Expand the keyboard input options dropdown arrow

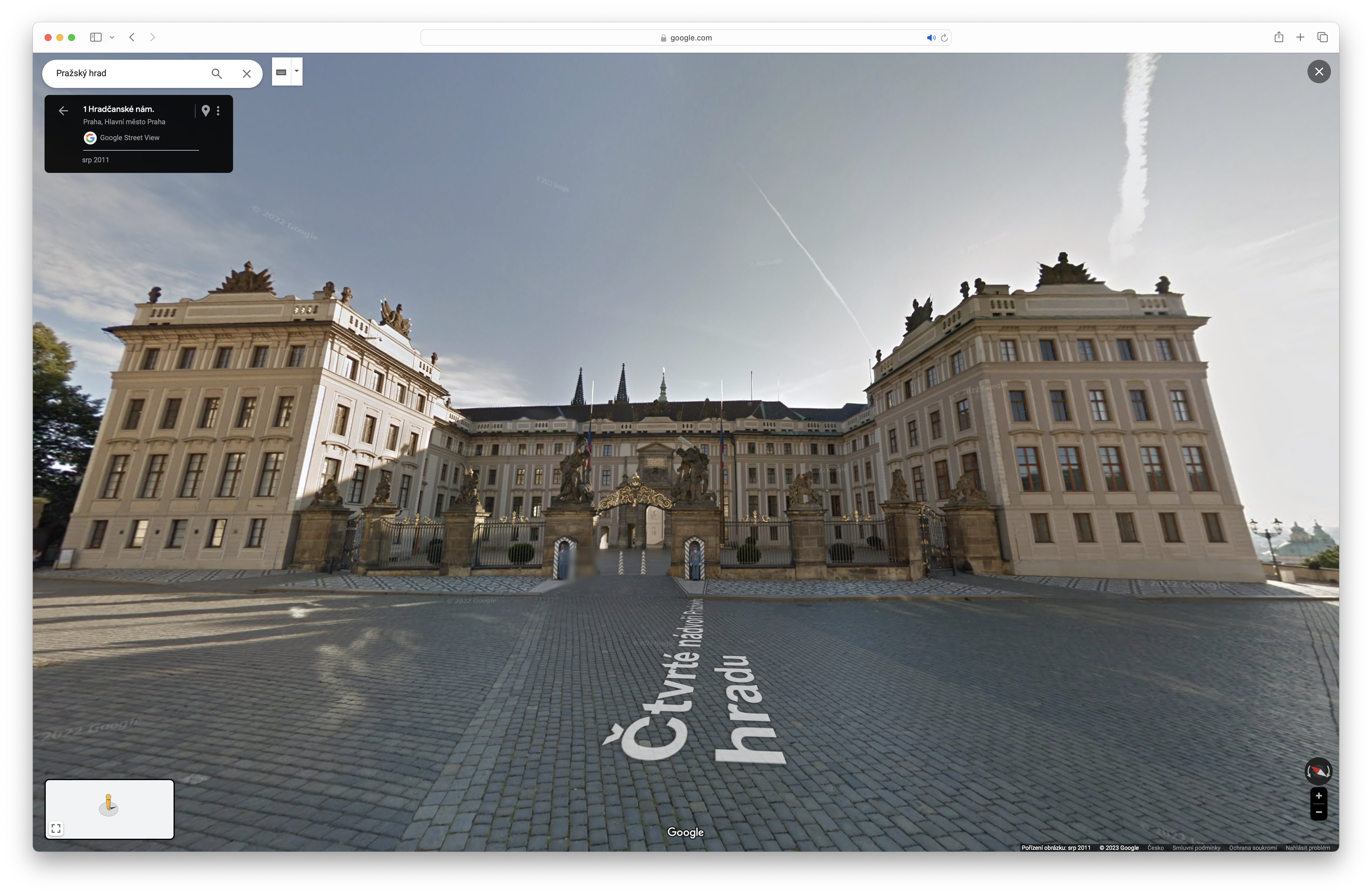296,71
